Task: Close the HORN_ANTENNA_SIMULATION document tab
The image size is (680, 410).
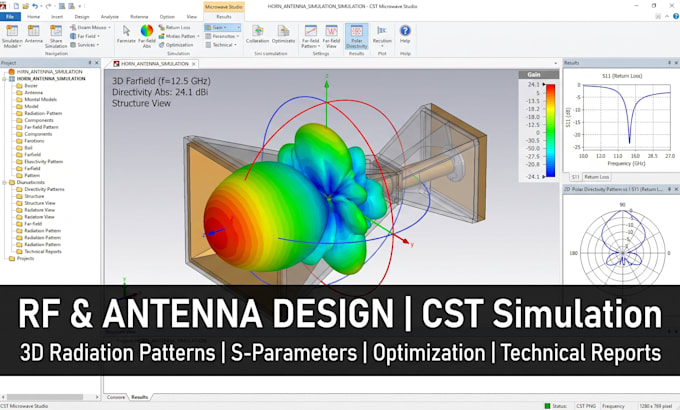Action: click(194, 64)
